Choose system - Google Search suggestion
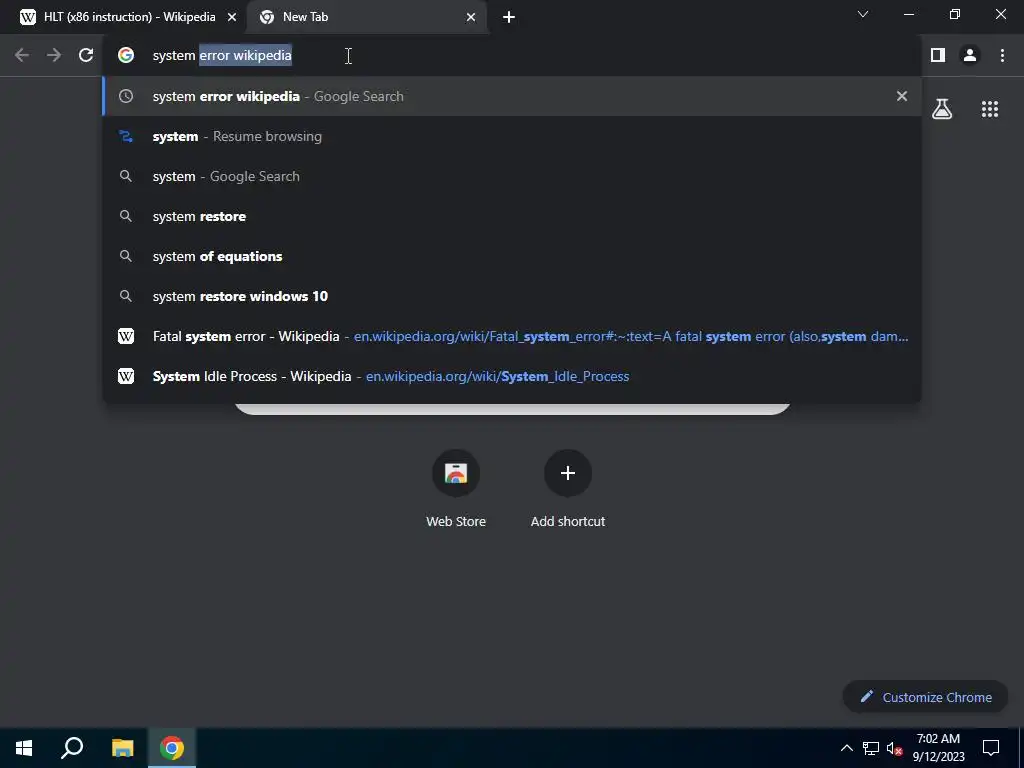Screen dimensions: 1024x768 [511, 176]
